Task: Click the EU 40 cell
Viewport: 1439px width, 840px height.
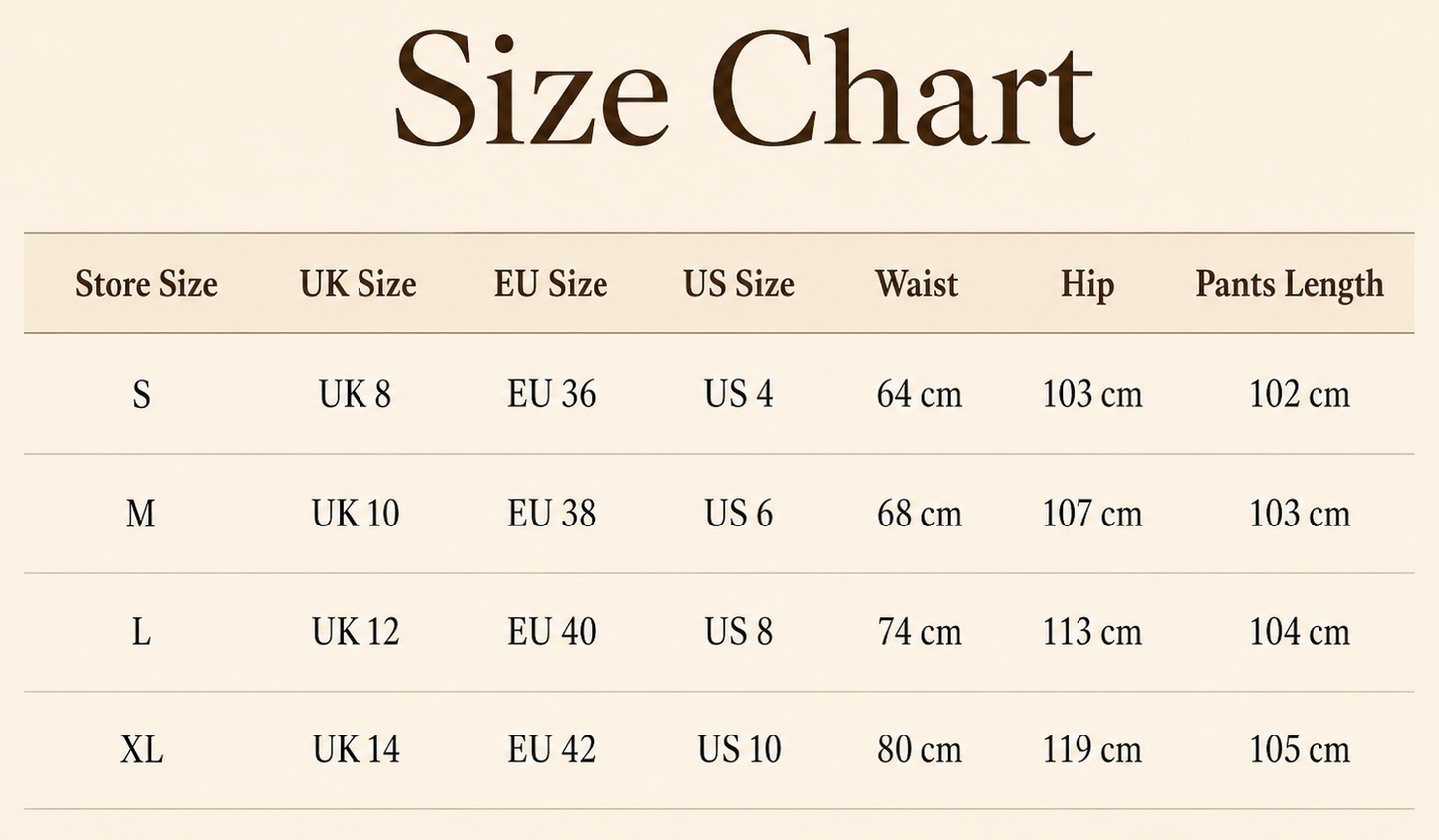Action: [552, 632]
